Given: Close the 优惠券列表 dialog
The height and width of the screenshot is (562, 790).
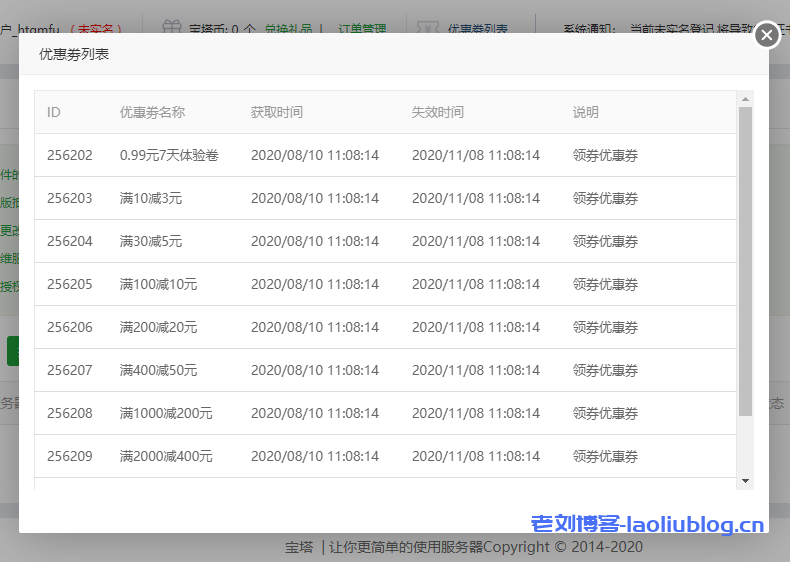Looking at the screenshot, I should (x=766, y=35).
